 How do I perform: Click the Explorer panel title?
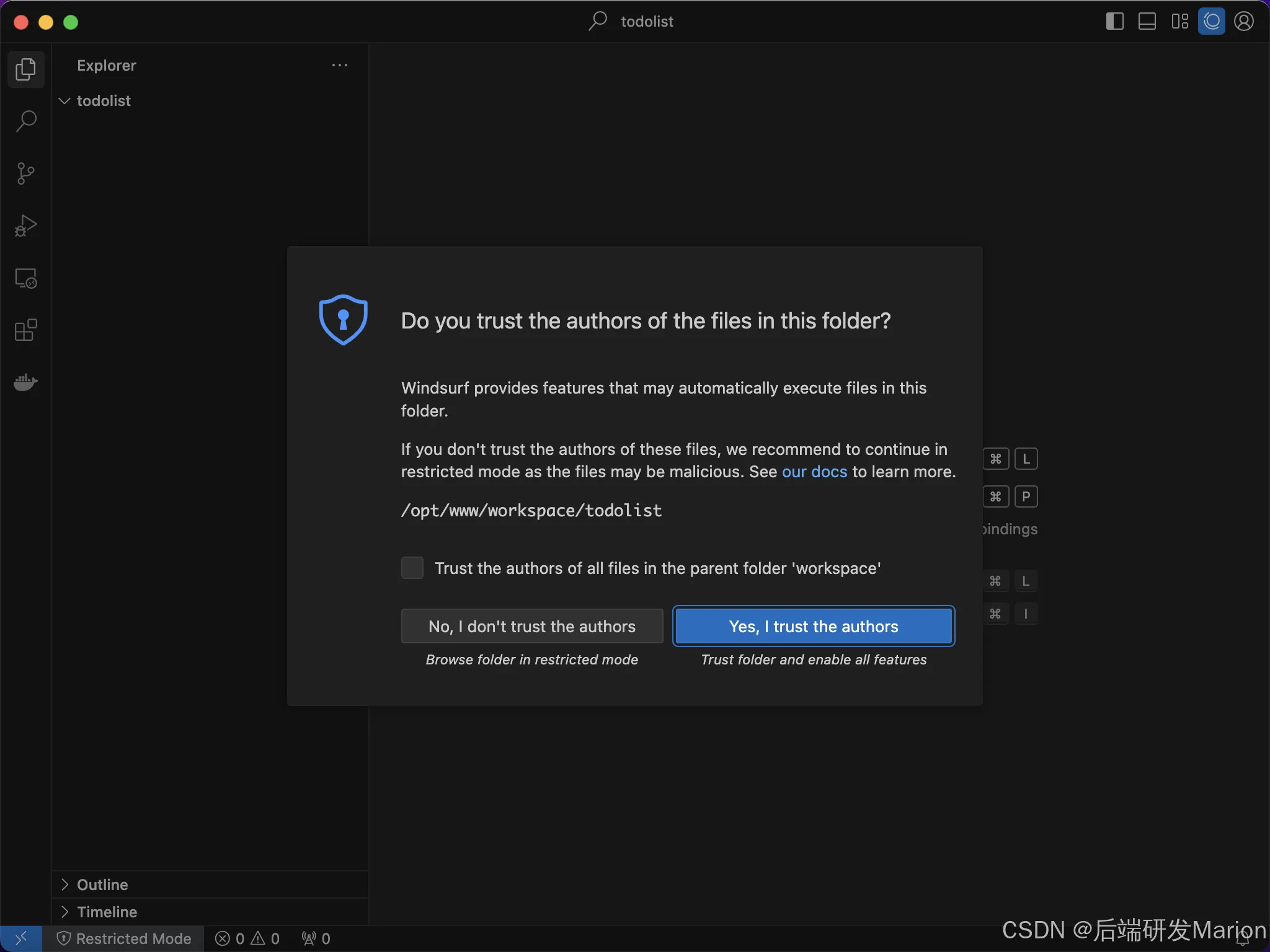[x=107, y=65]
